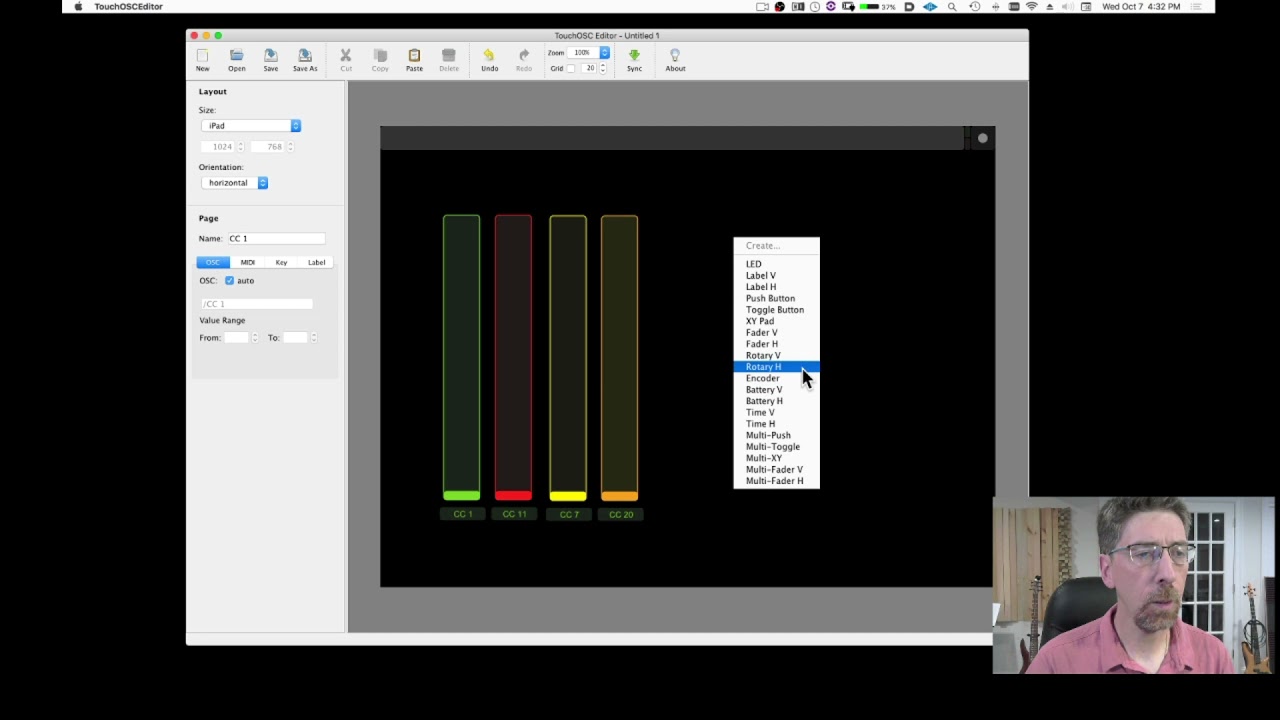This screenshot has height=720, width=1280.
Task: Click the Wi-Fi status icon
Action: coord(1032,6)
